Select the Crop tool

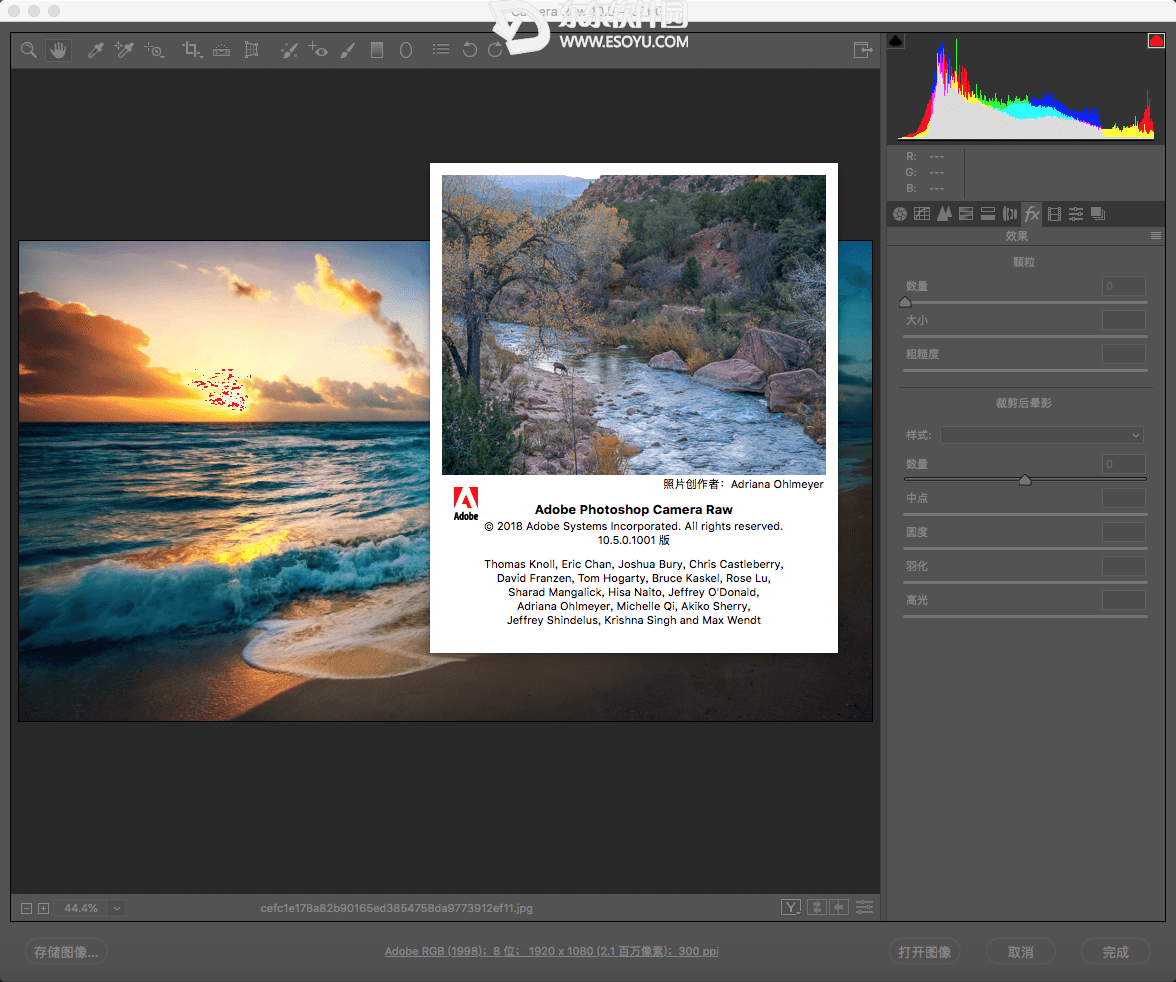[192, 50]
